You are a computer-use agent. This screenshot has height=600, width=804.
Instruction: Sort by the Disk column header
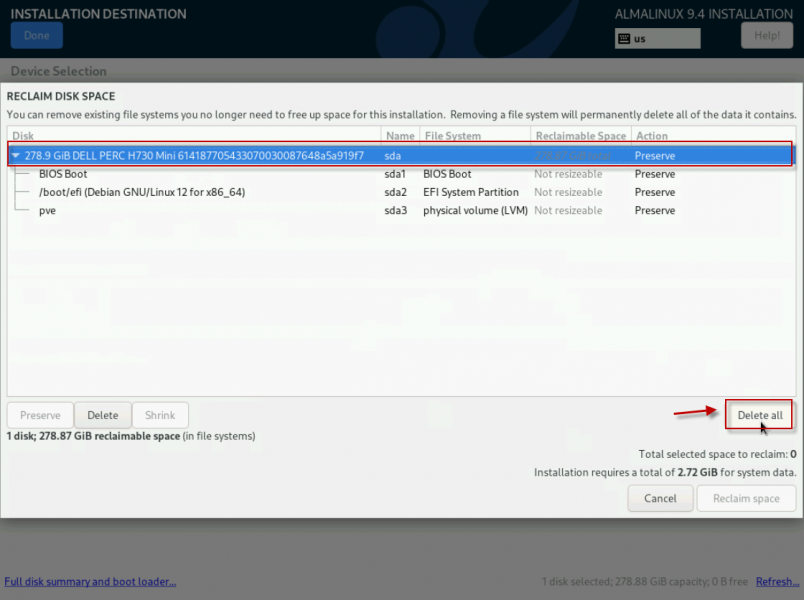coord(194,136)
